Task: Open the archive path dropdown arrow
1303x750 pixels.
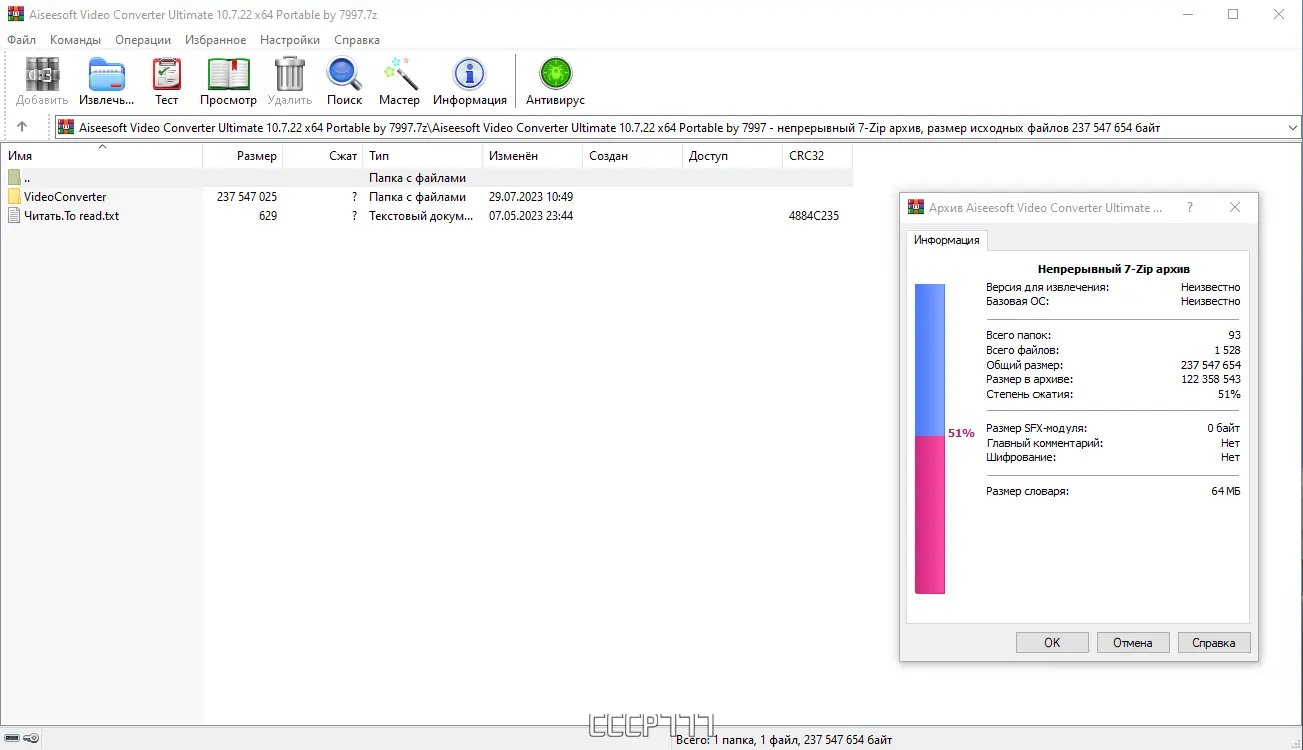Action: [1293, 127]
